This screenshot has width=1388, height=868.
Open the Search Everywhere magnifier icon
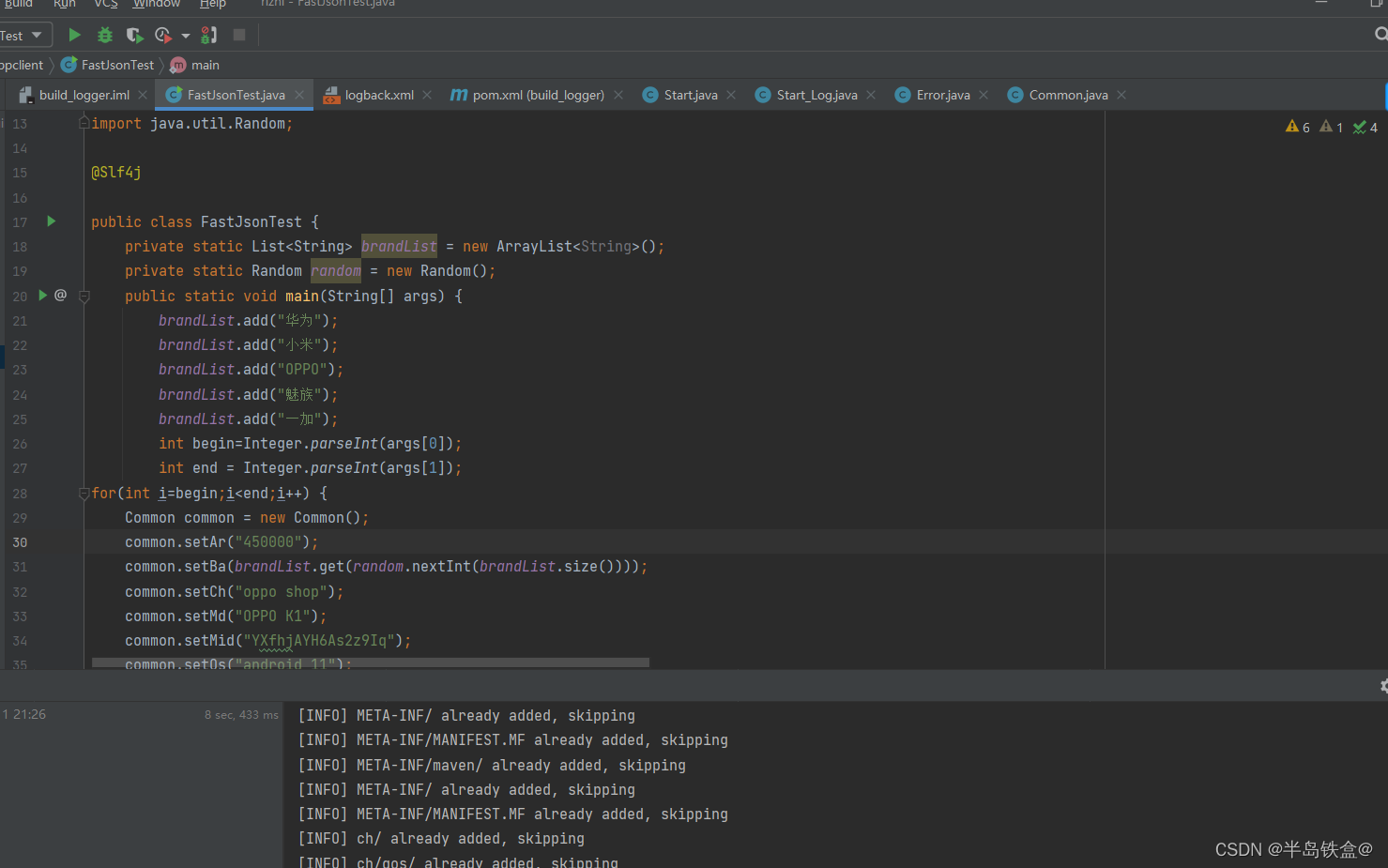click(1380, 35)
